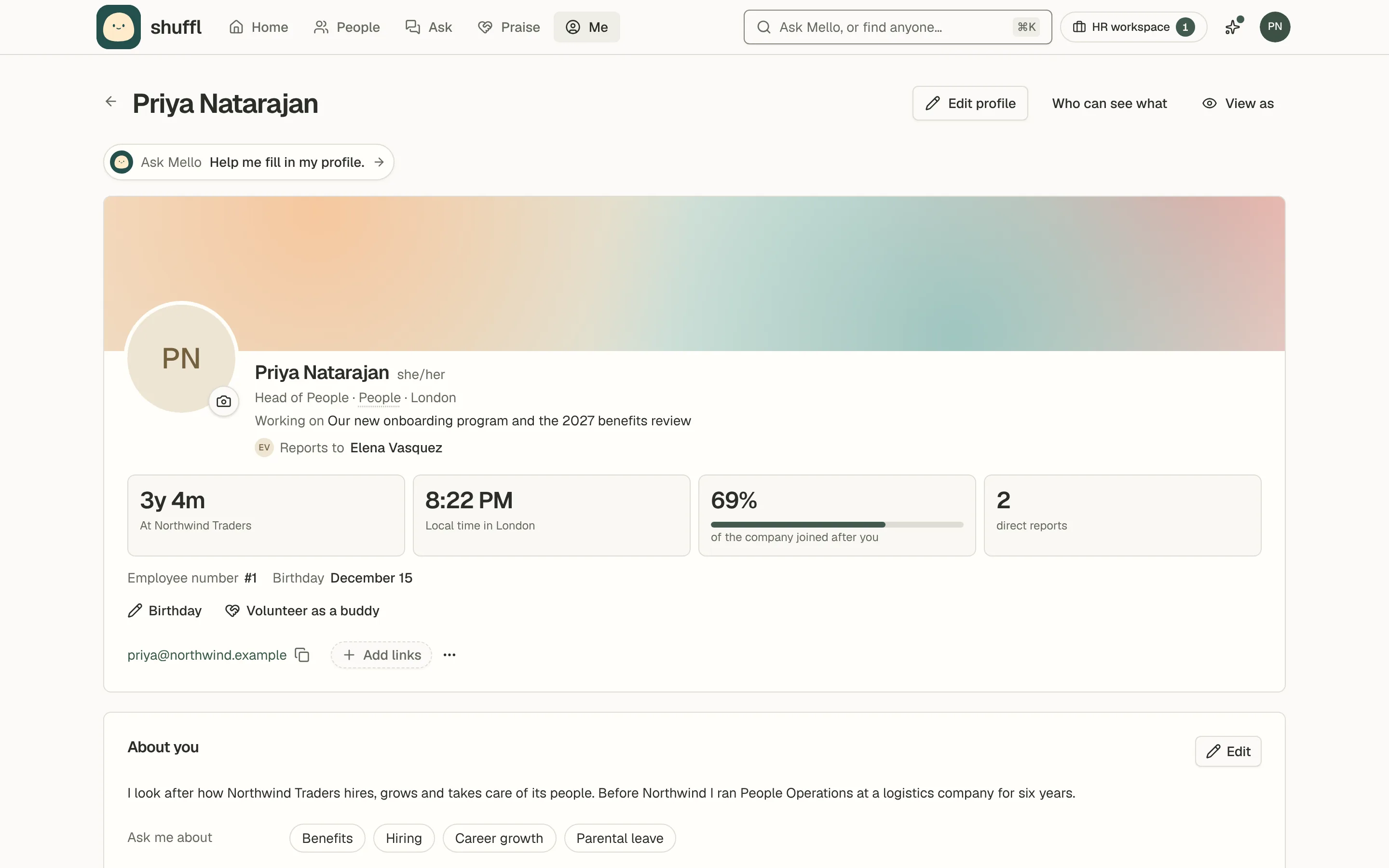The image size is (1389, 868).
Task: Click the shuffl logo mascot icon
Action: pos(118,27)
